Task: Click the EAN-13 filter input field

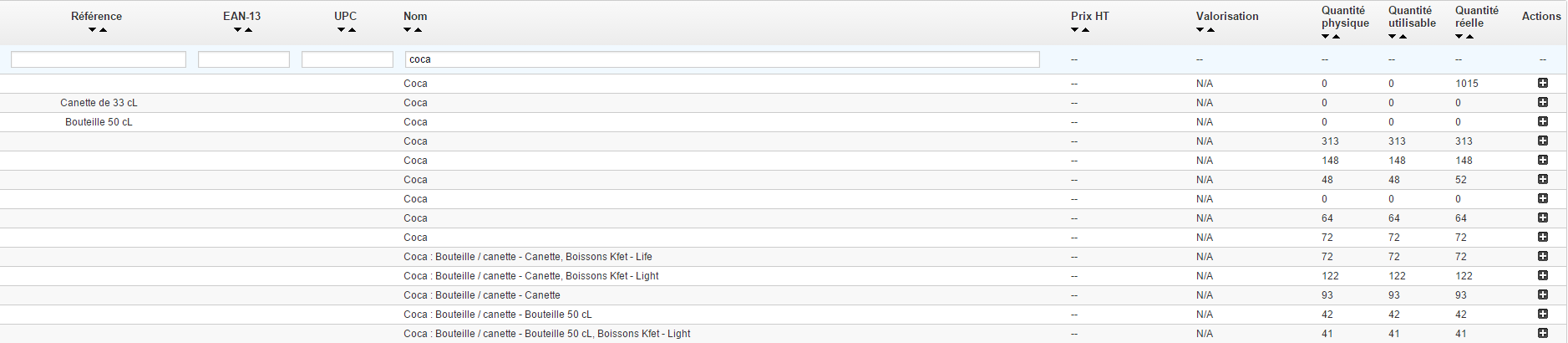Action: coord(244,59)
